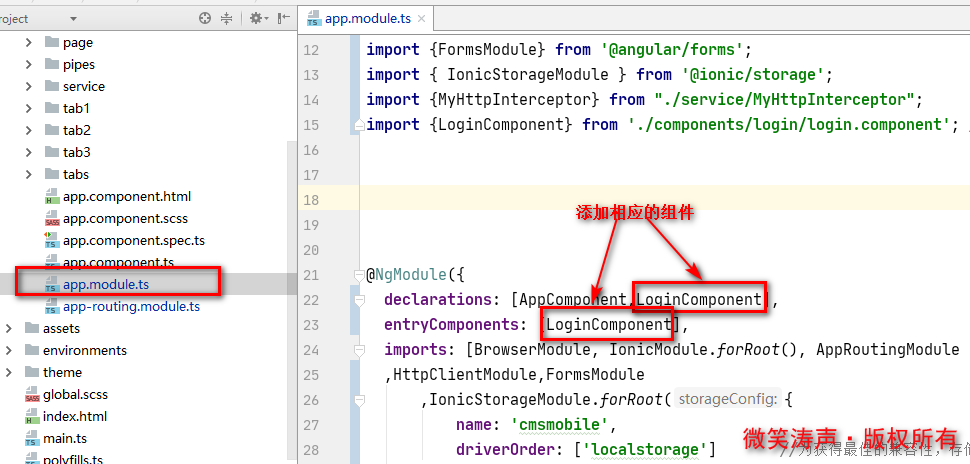The width and height of the screenshot is (970, 464).
Task: Fold the import block at line 15
Action: (x=358, y=126)
